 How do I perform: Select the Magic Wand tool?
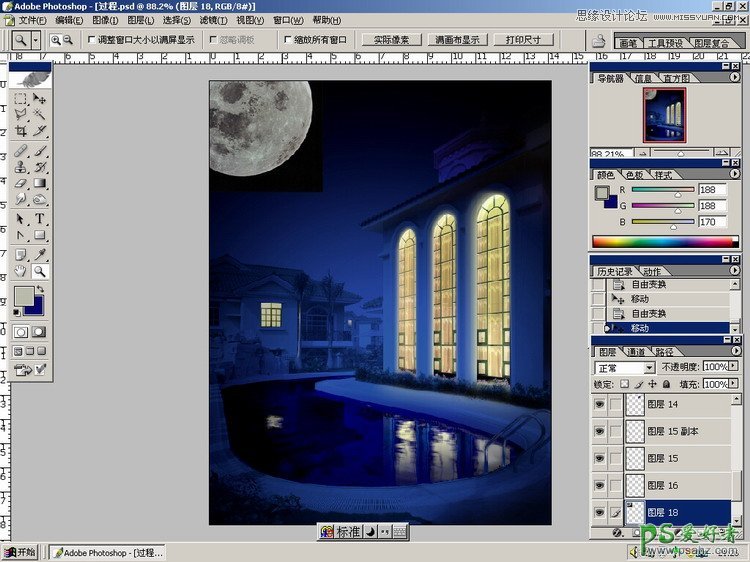pos(40,115)
